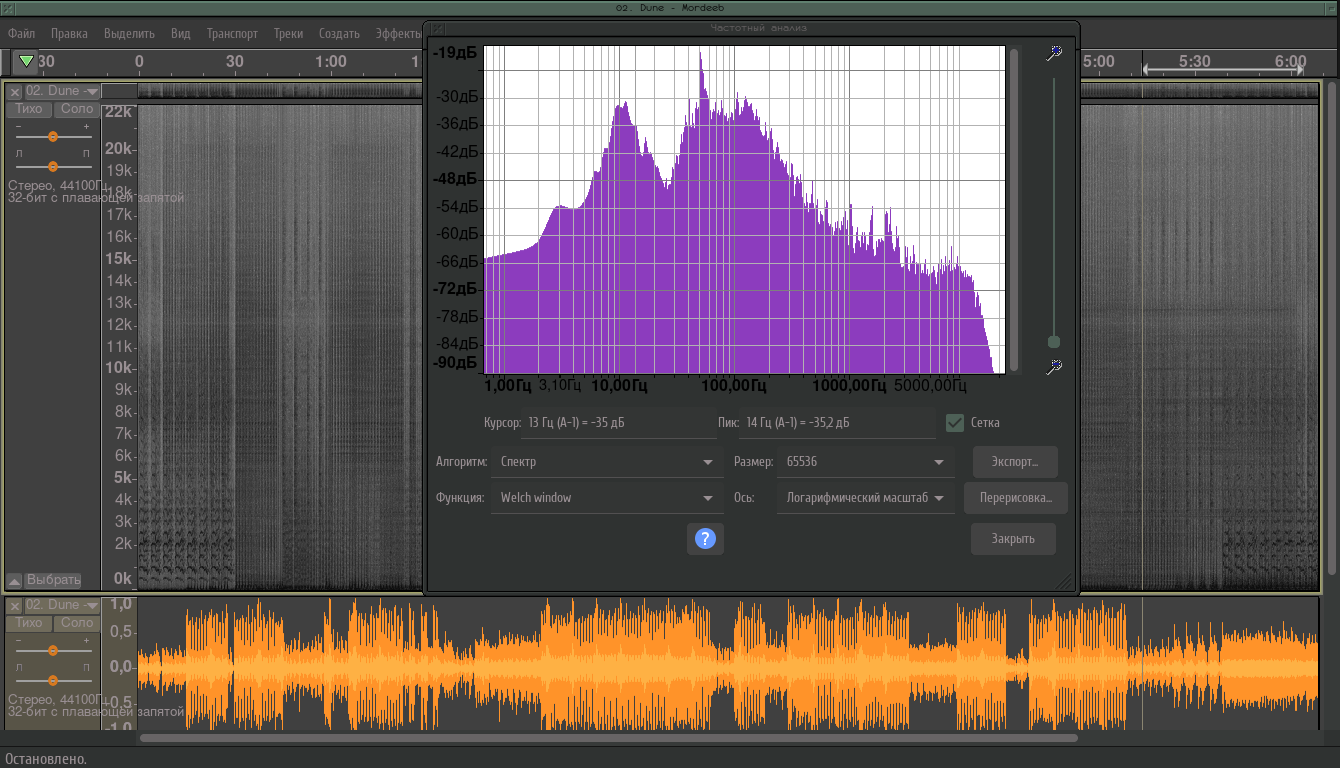Screen dimensions: 1340x768
Task: Click the dialog resize grip corner
Action: point(1064,580)
